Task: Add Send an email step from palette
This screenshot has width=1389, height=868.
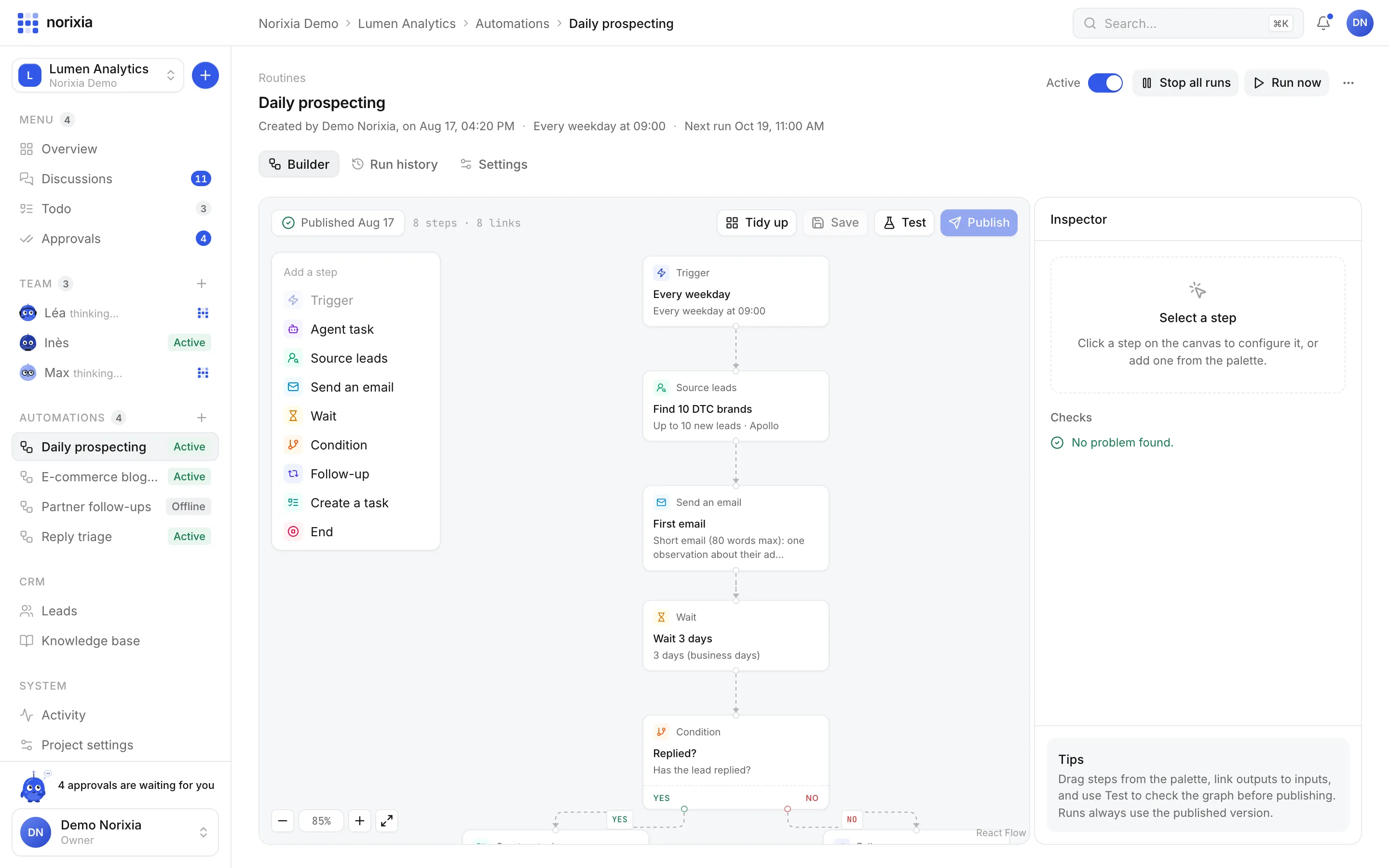Action: pyautogui.click(x=356, y=387)
